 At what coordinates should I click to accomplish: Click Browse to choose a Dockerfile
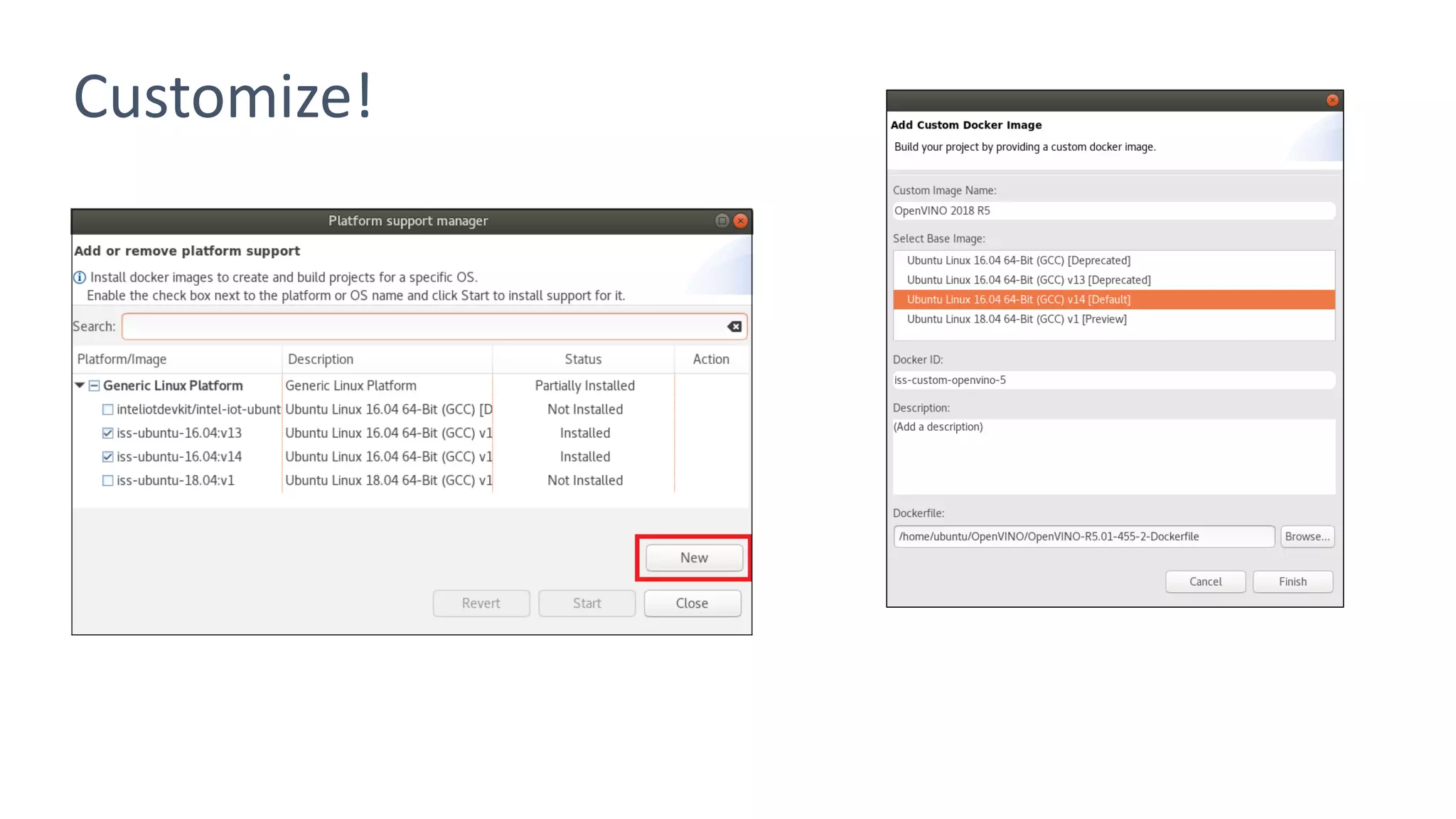point(1307,536)
